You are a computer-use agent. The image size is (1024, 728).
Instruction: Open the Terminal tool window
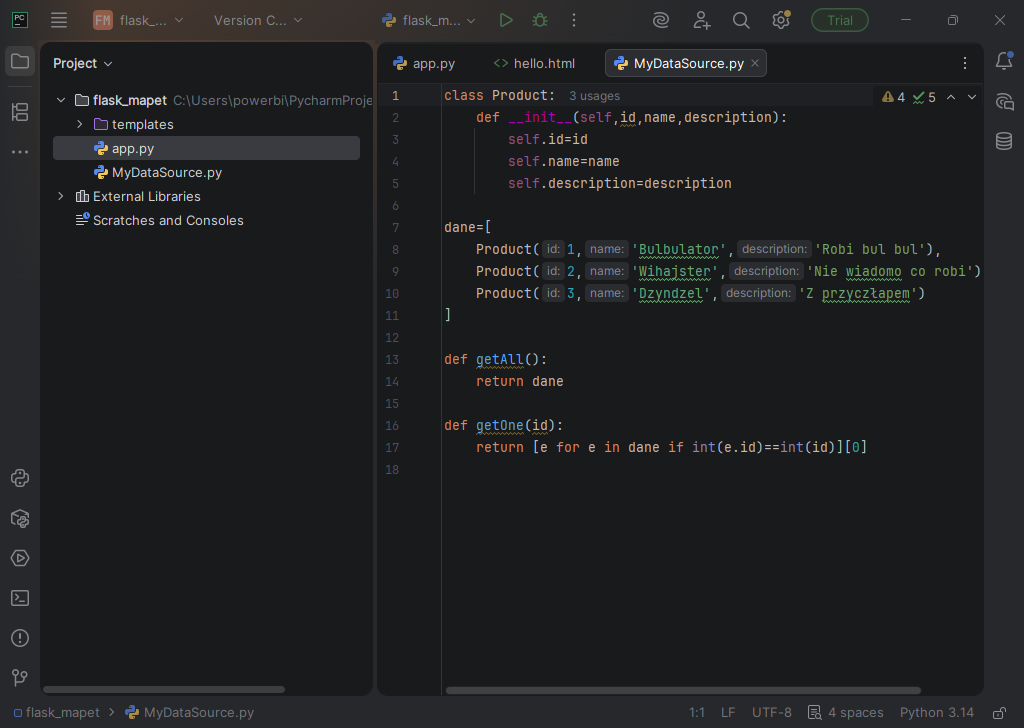[20, 598]
